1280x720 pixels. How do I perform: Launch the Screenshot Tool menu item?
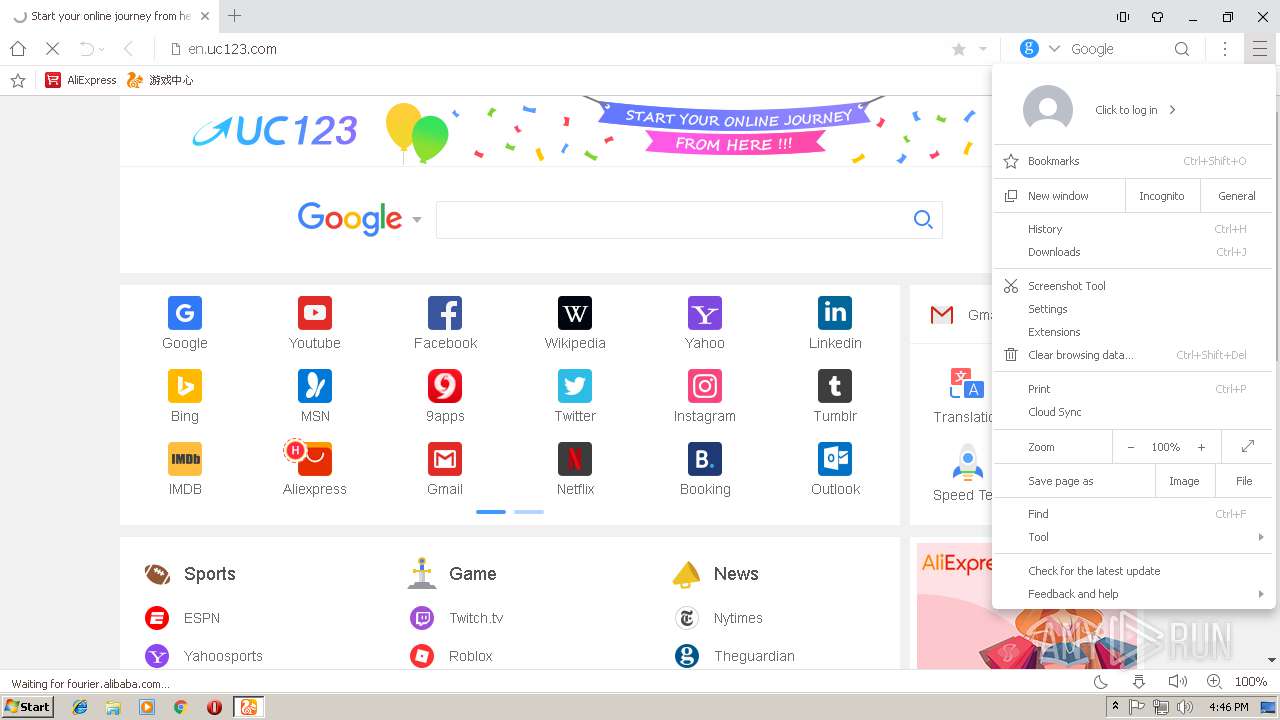point(1134,286)
